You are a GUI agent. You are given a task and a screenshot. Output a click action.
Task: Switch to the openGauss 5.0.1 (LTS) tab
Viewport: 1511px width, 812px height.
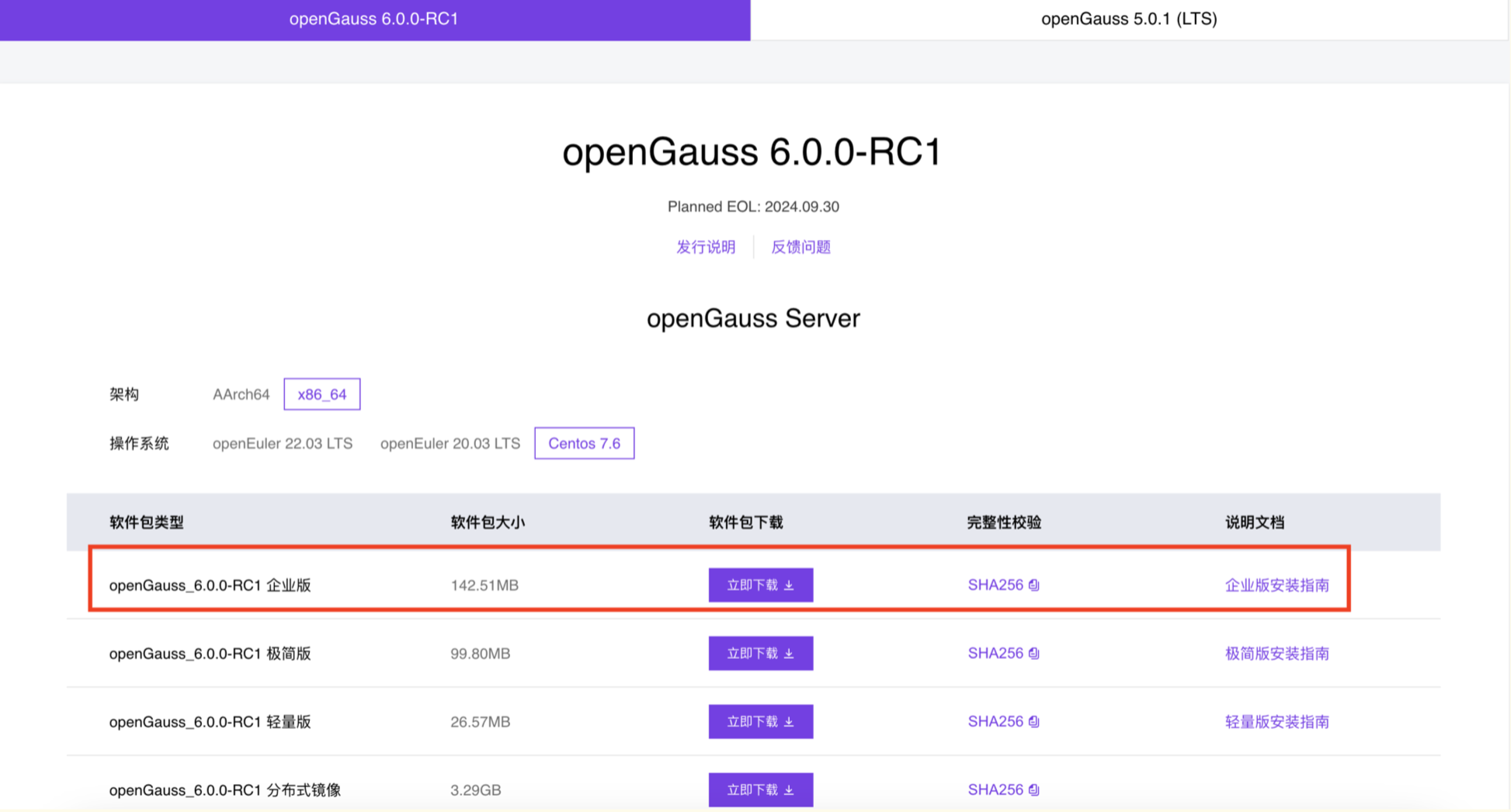tap(1129, 19)
